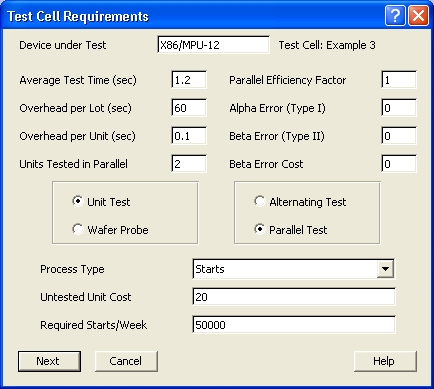Click the 'Required Starts/Week' label

[94, 325]
